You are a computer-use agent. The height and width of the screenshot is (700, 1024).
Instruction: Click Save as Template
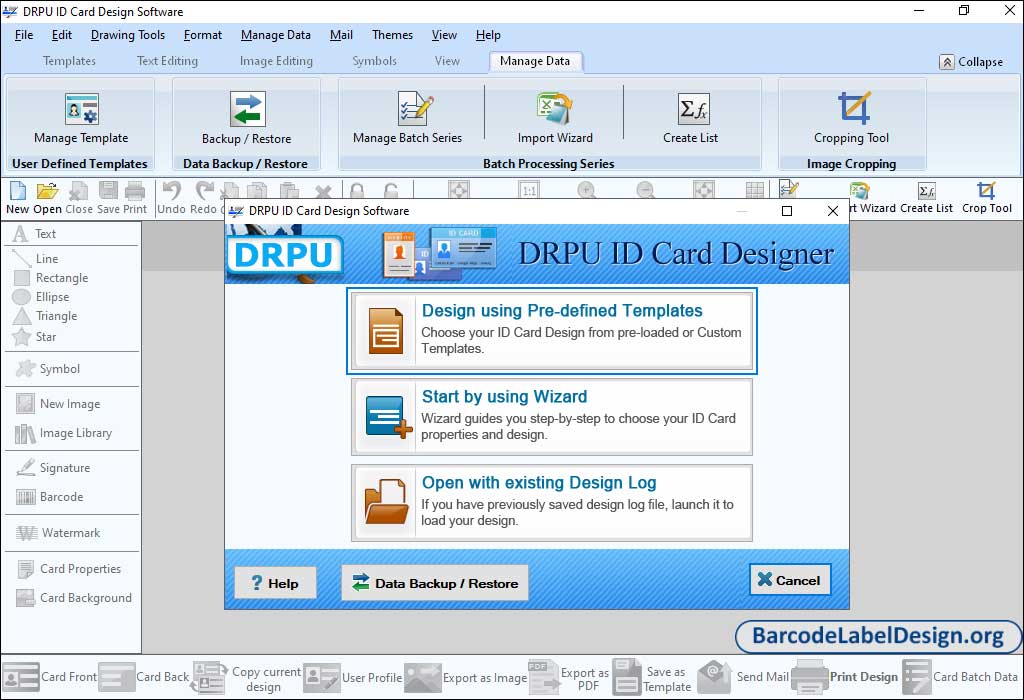coord(652,677)
